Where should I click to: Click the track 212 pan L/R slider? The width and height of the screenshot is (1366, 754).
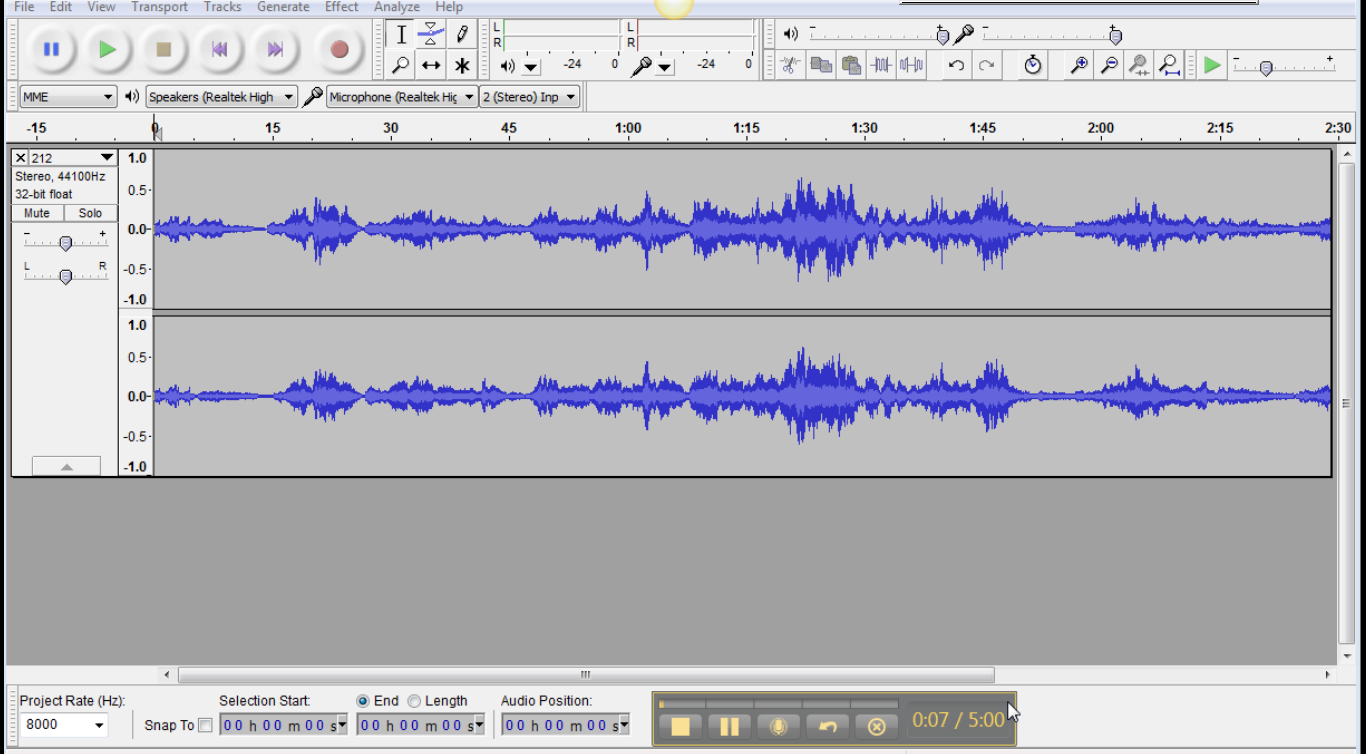(x=65, y=276)
